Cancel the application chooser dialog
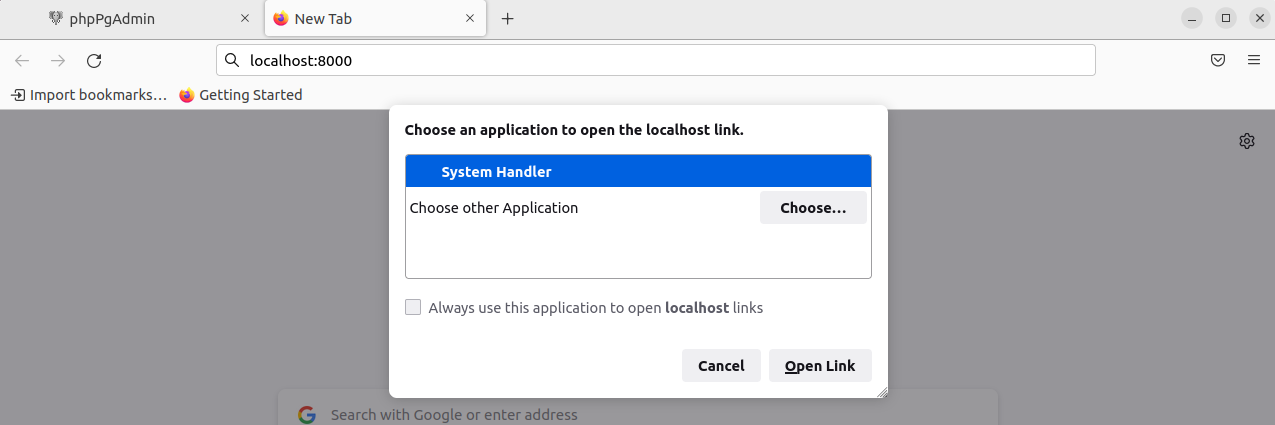The height and width of the screenshot is (425, 1275). tap(721, 366)
